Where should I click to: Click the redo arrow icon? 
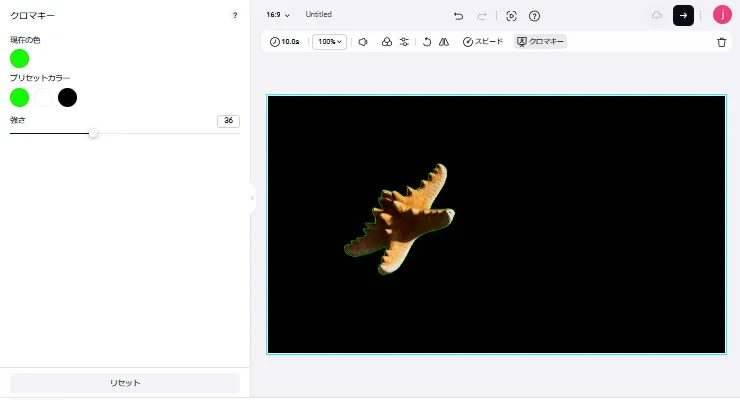[x=482, y=16]
